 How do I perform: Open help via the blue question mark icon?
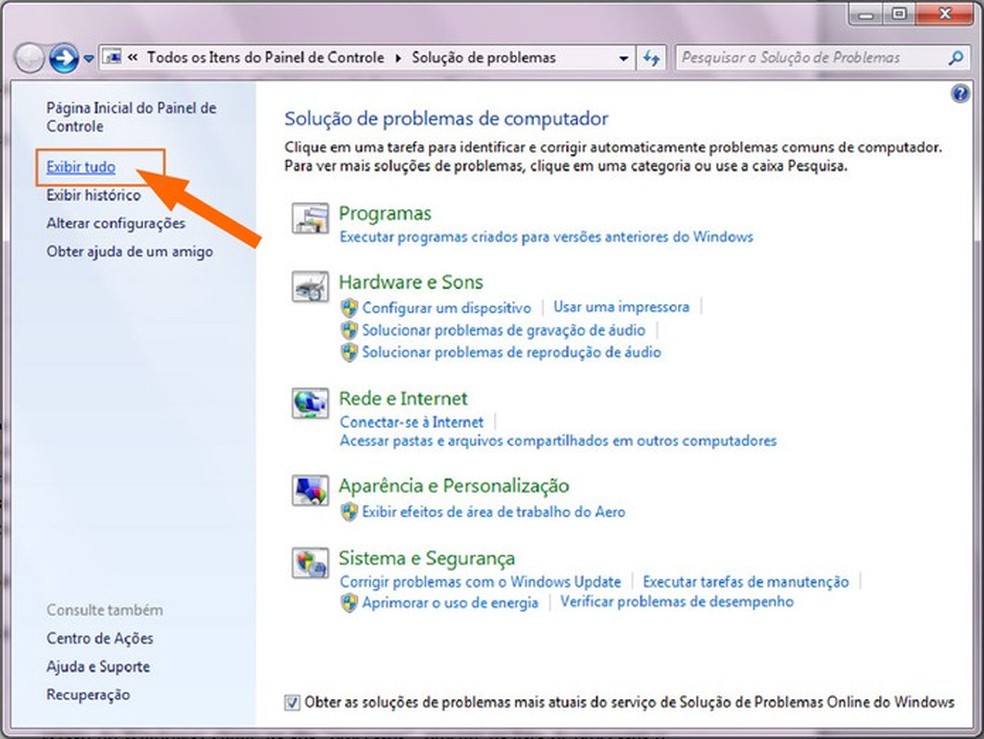960,92
